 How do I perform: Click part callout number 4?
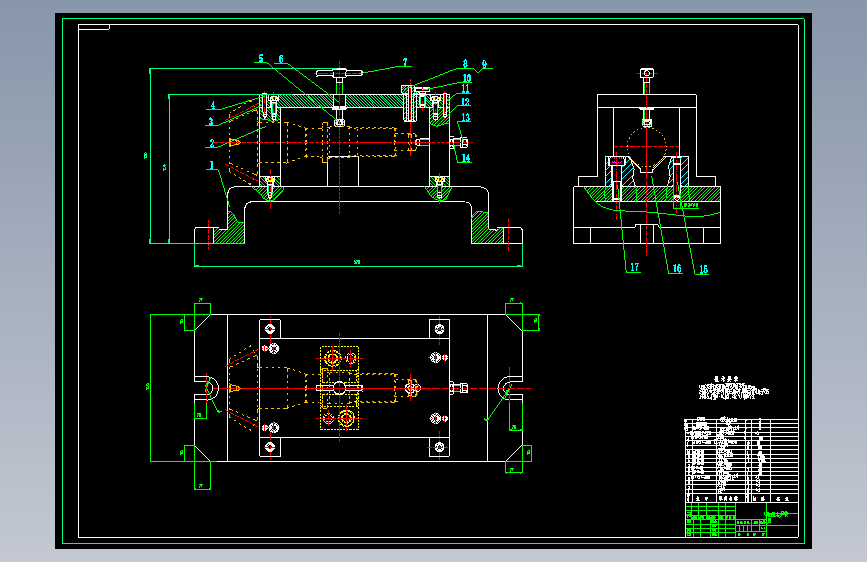(213, 105)
